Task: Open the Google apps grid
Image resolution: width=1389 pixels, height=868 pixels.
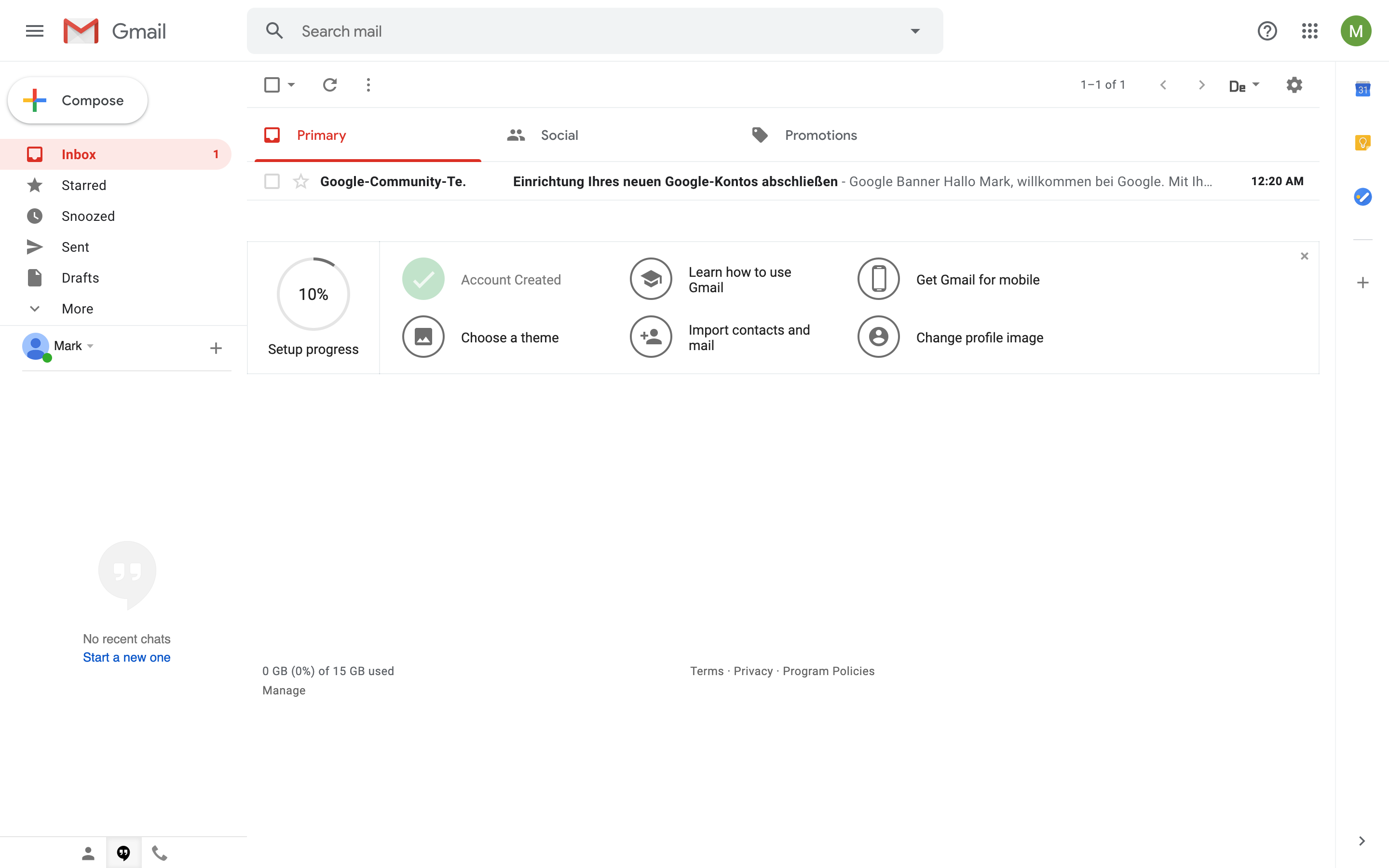Action: (x=1309, y=31)
